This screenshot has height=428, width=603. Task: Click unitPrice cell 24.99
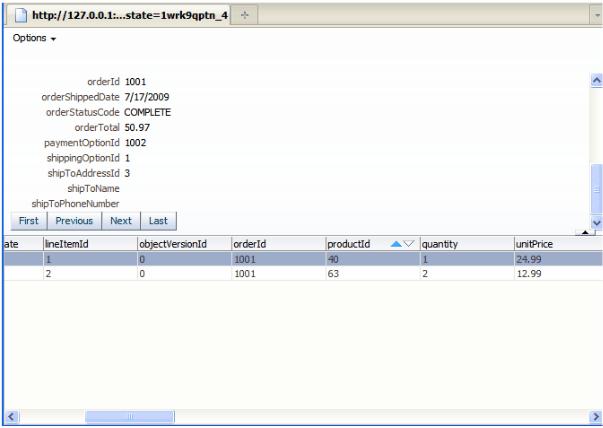[558, 259]
